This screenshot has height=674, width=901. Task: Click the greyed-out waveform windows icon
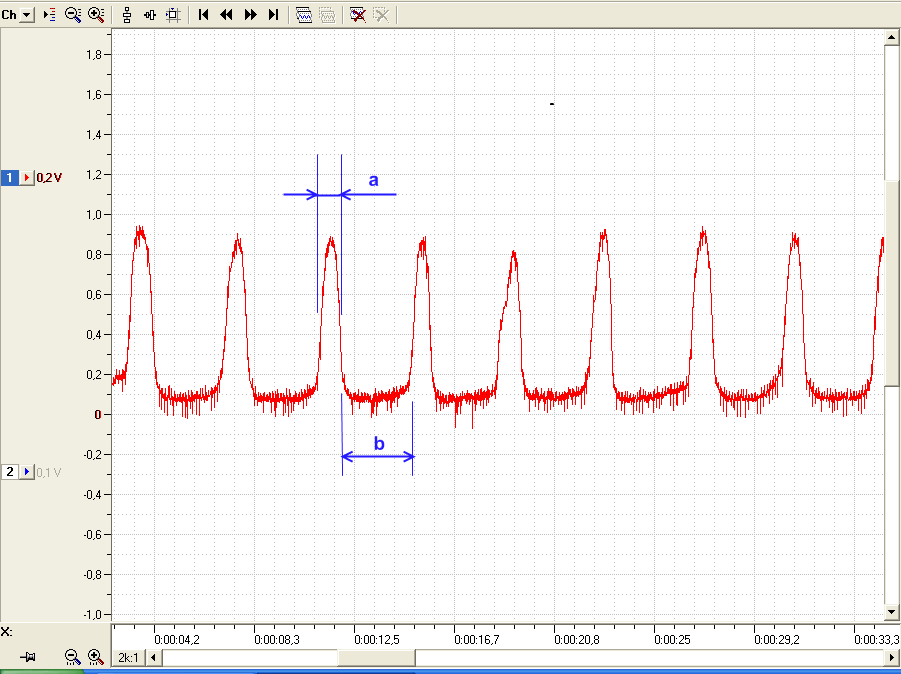[327, 15]
